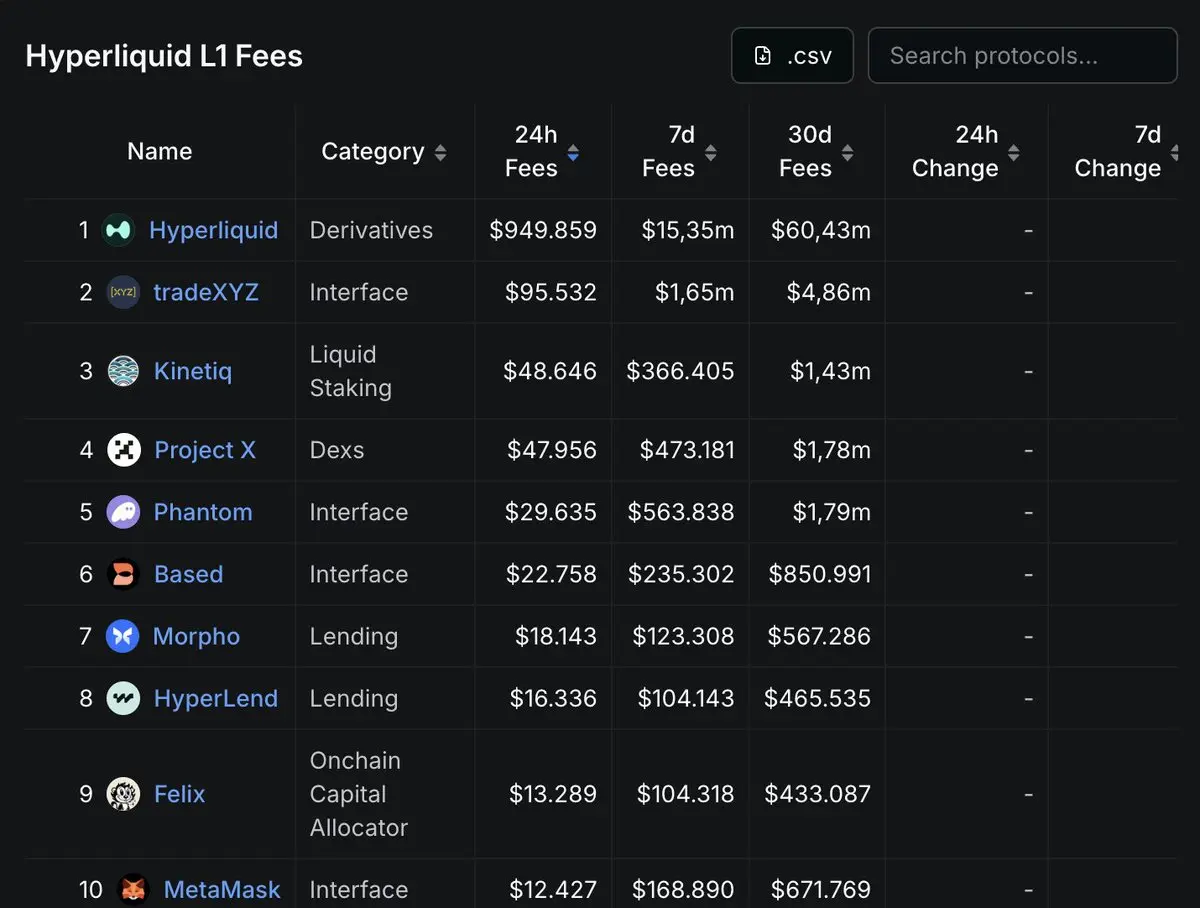Click the Project X logo icon
1200x908 pixels.
(124, 450)
